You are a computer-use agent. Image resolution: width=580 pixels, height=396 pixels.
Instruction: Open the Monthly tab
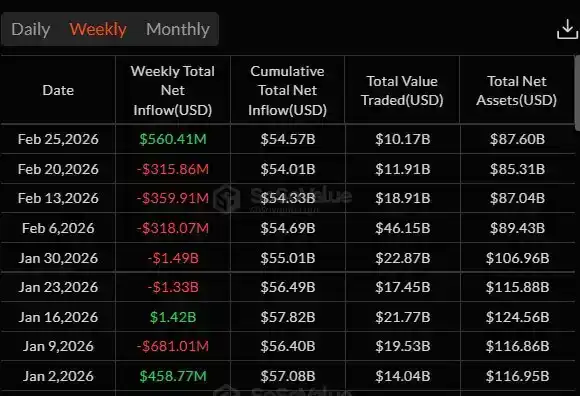click(178, 29)
